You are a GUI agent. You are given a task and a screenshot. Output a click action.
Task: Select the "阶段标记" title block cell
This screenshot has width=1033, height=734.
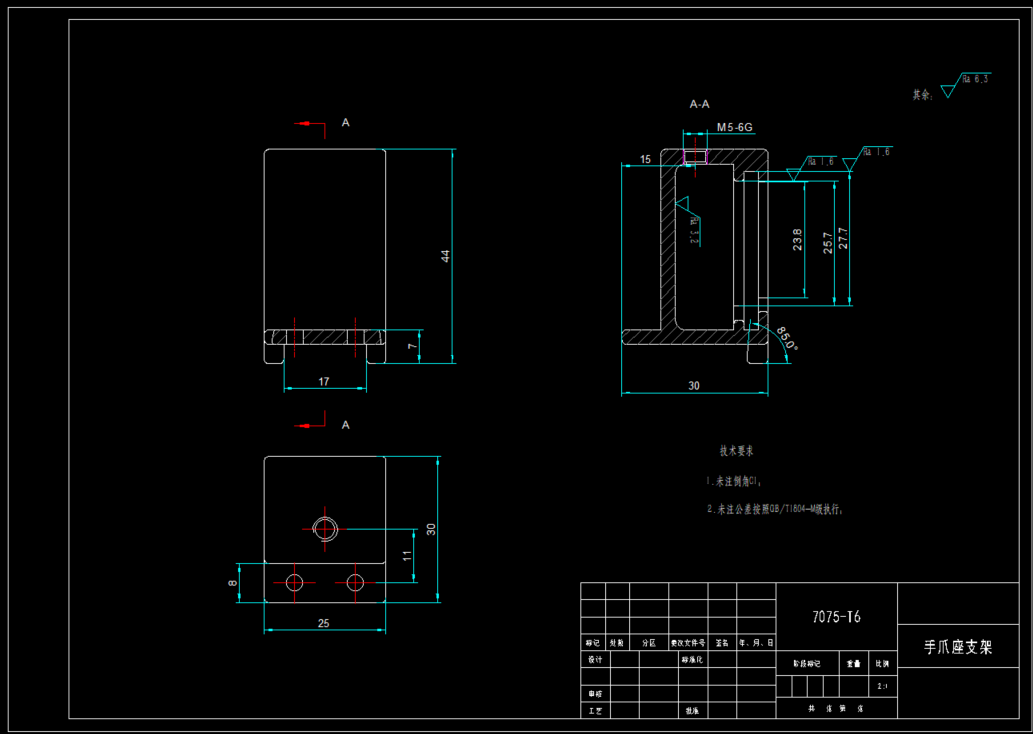[808, 663]
